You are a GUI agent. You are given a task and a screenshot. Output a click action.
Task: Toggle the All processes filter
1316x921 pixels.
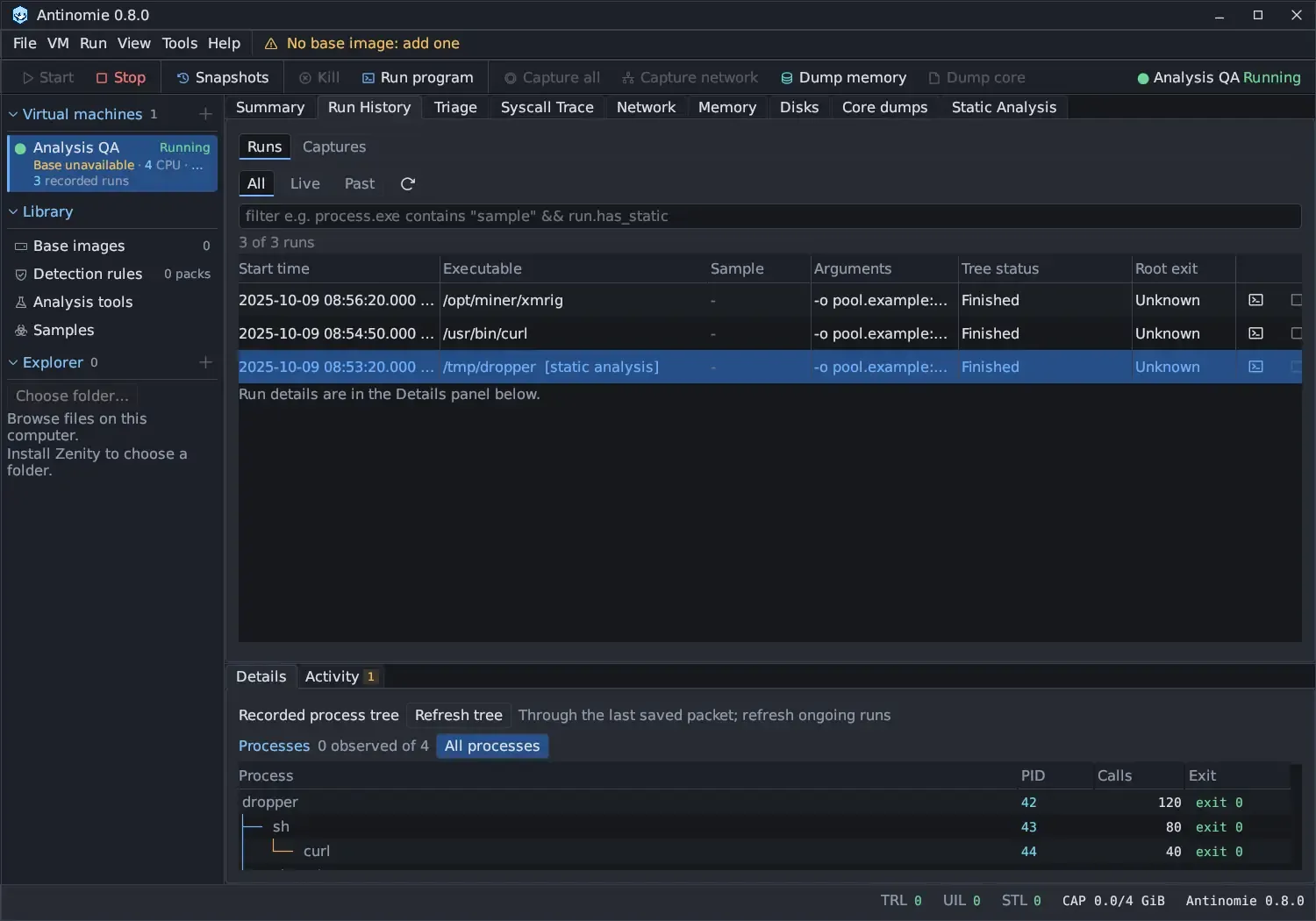click(492, 746)
